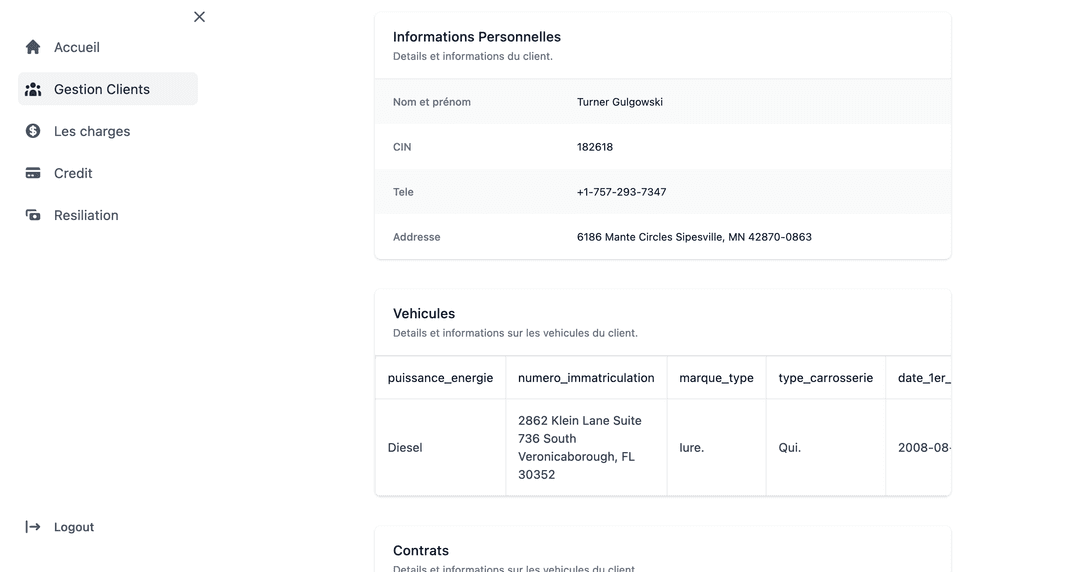Viewport: 1080px width, 572px height.
Task: Select the Informations Personnelles heading
Action: point(477,37)
